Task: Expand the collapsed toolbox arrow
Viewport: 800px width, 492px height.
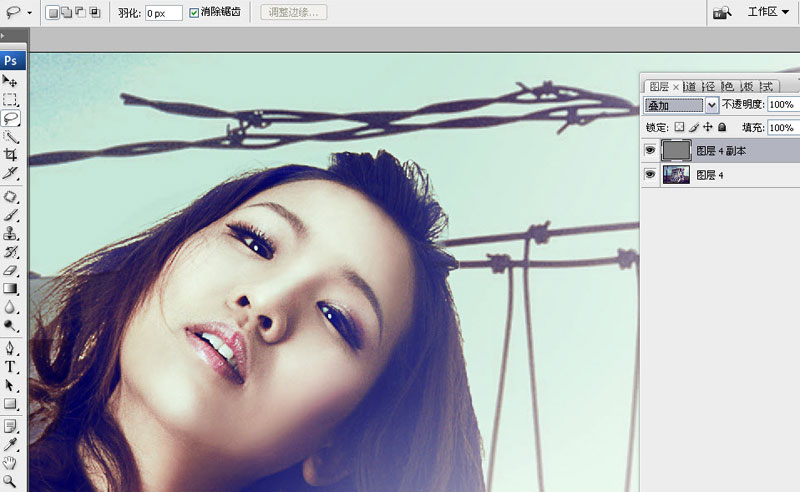Action: (2, 36)
